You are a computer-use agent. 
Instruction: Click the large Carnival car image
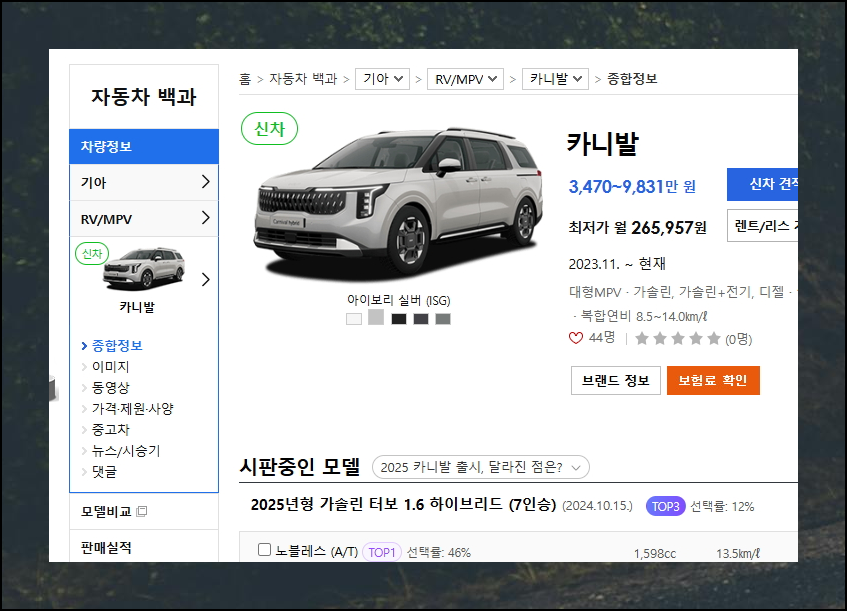(x=398, y=203)
